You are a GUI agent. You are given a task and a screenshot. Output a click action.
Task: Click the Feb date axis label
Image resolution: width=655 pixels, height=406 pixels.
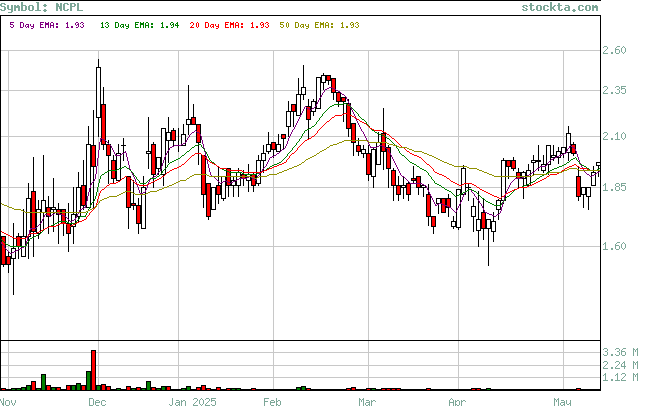[x=272, y=401]
